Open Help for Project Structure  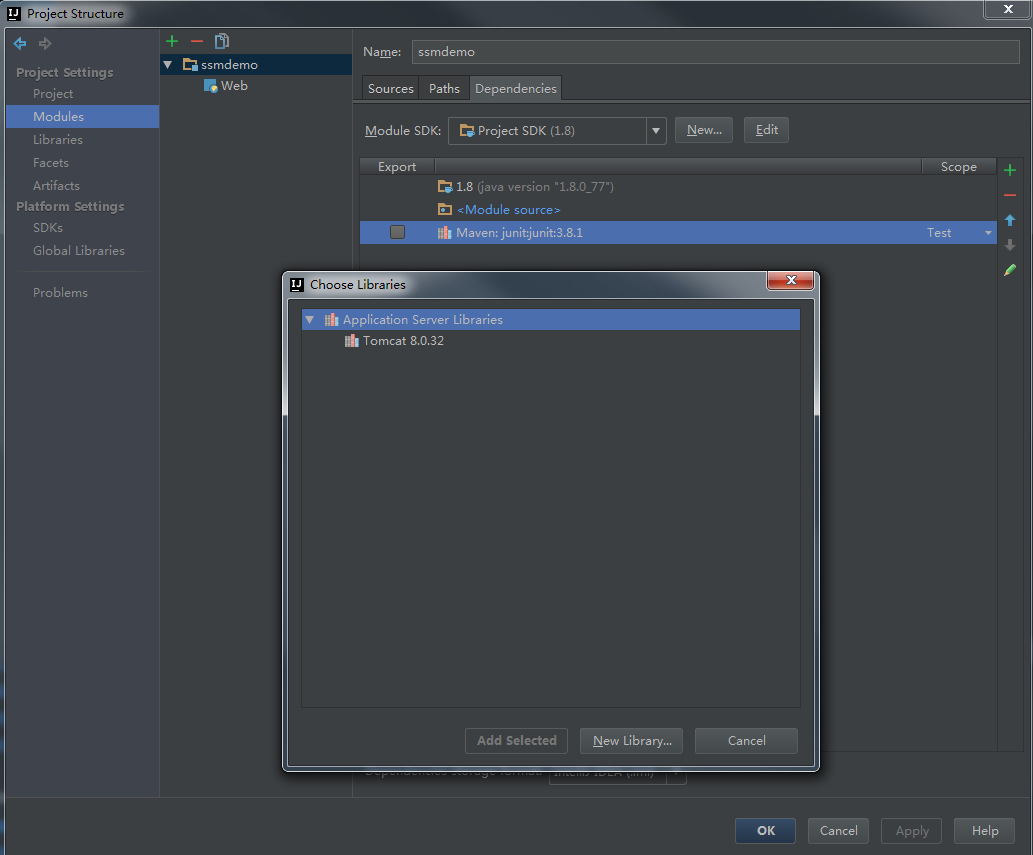click(x=985, y=831)
